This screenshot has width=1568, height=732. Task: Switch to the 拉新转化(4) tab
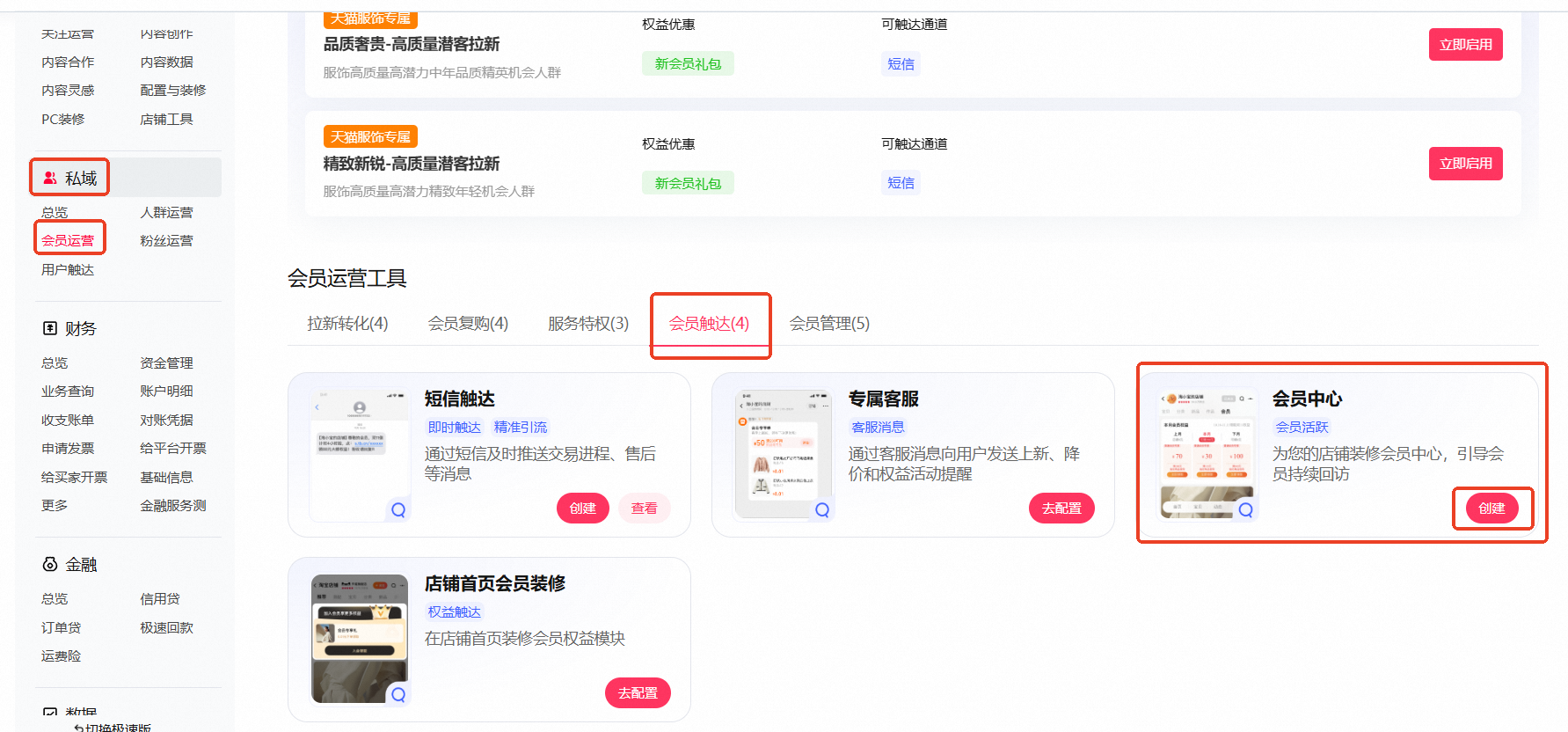347,324
